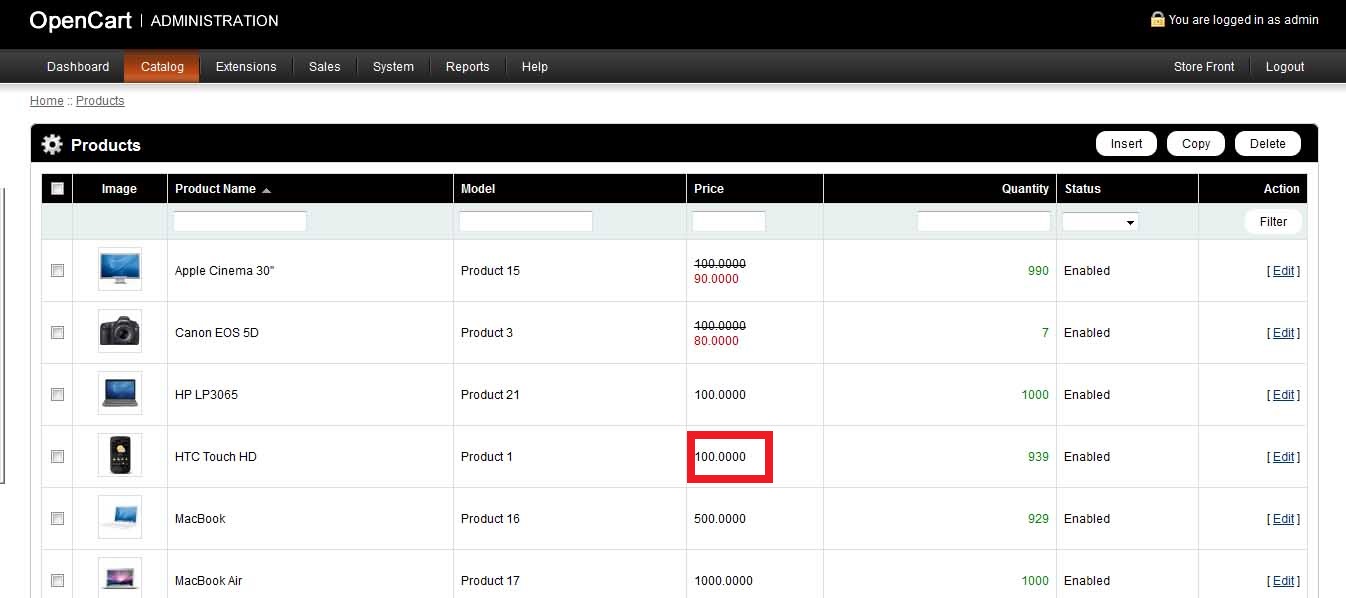Image resolution: width=1346 pixels, height=598 pixels.
Task: Click the Product Name sort arrow
Action: click(x=267, y=190)
